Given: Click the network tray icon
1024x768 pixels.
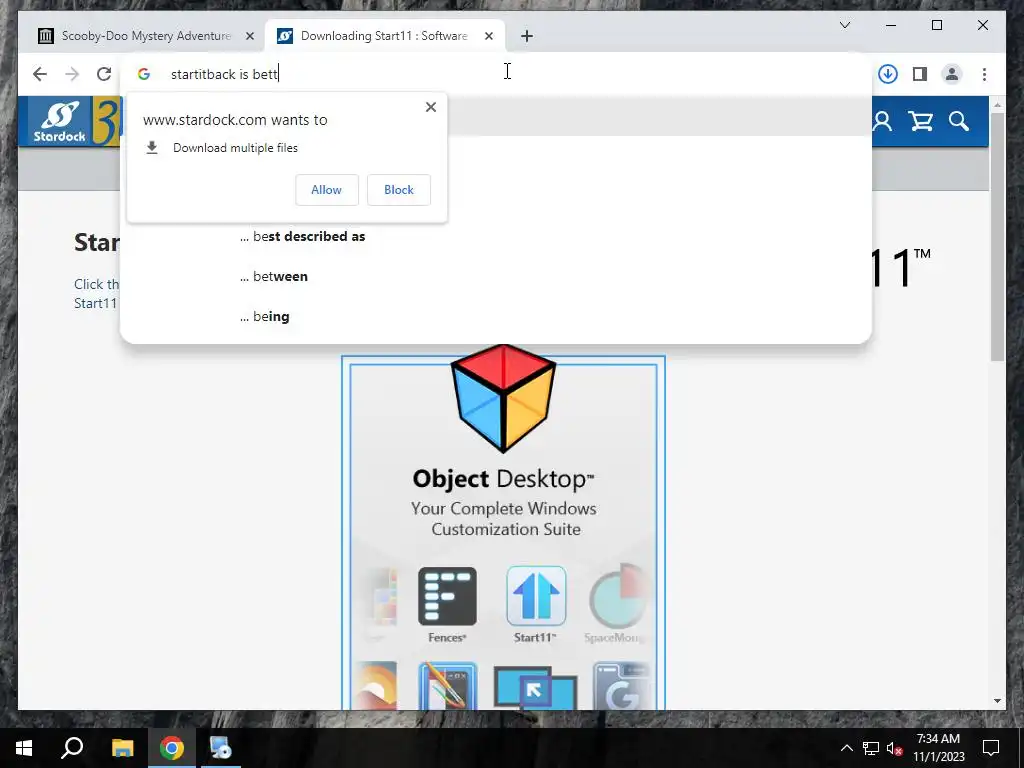Looking at the screenshot, I should pos(871,748).
